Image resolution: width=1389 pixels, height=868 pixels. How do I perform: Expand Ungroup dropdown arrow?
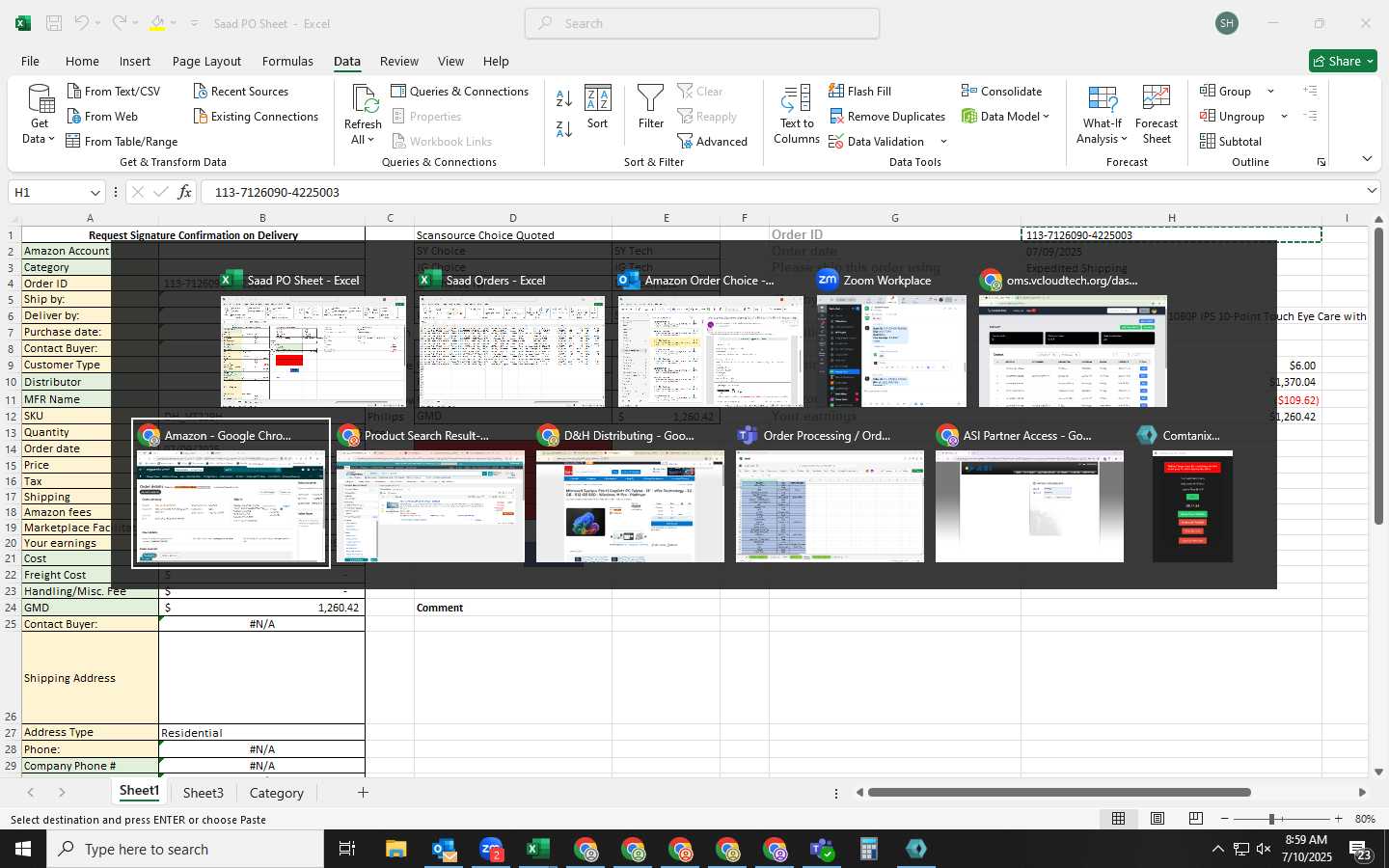point(1284,117)
